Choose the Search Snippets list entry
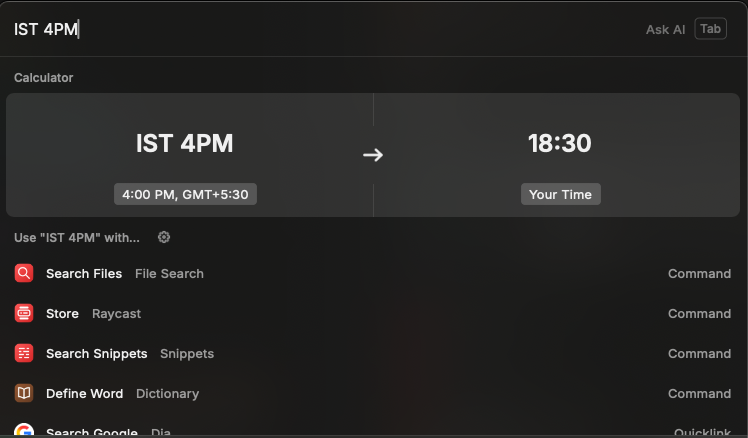 (x=373, y=353)
